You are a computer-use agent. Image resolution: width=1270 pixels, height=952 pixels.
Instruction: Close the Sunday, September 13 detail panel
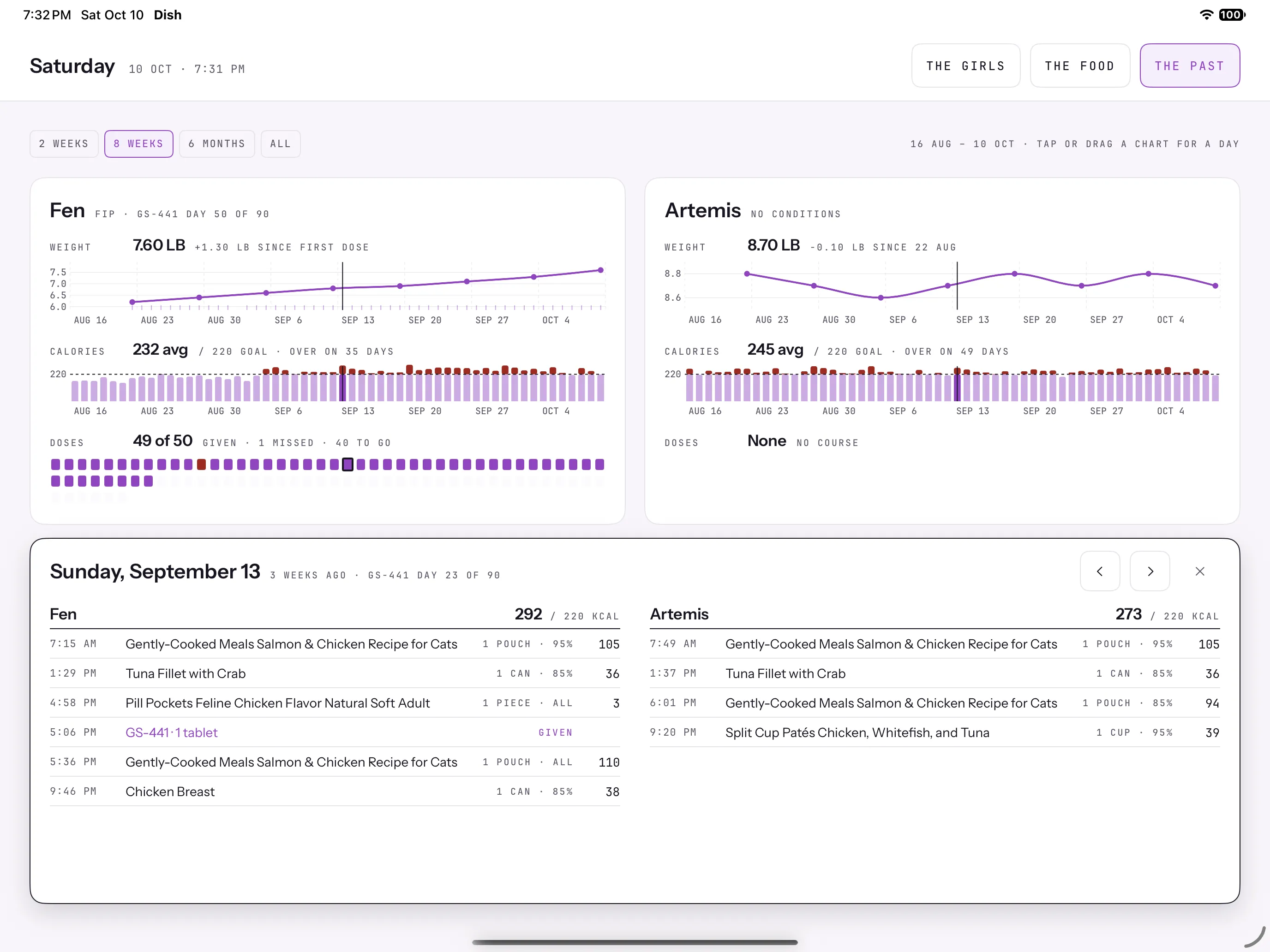(x=1199, y=571)
